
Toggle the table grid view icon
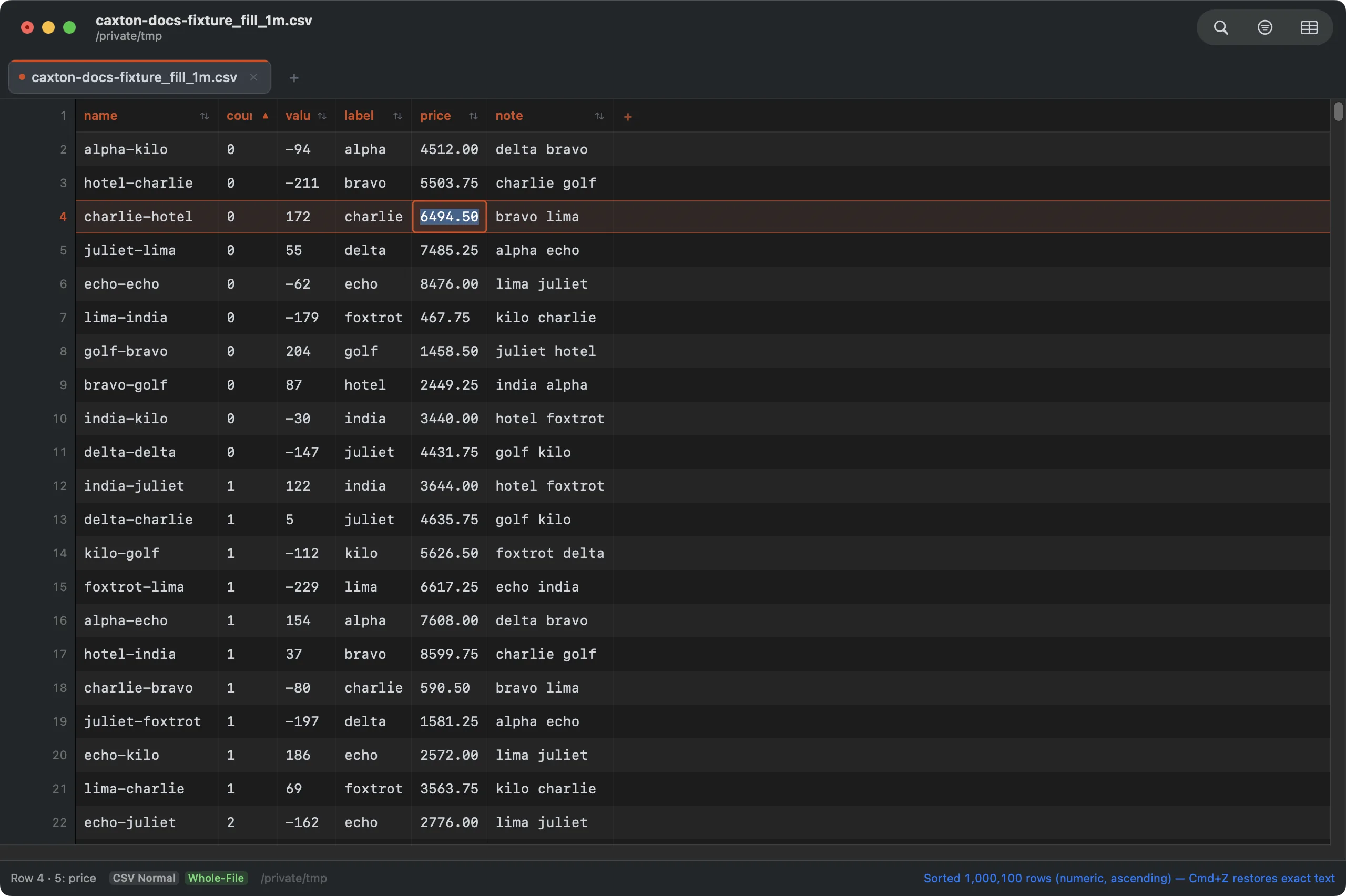1309,27
